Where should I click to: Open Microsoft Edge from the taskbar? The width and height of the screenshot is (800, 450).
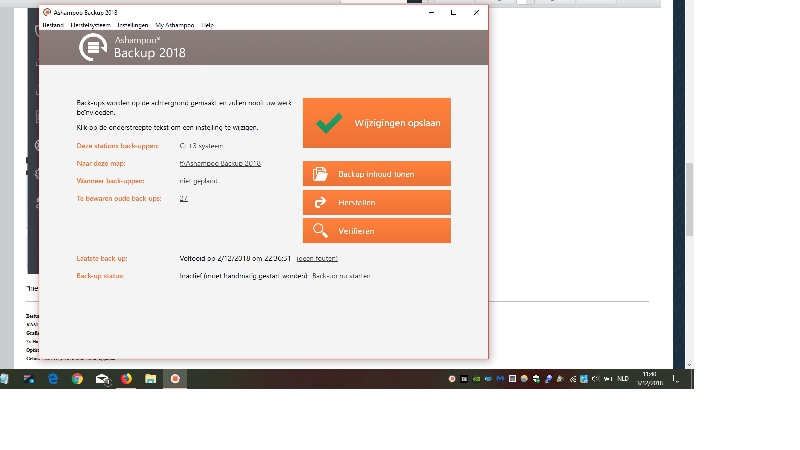[53, 379]
